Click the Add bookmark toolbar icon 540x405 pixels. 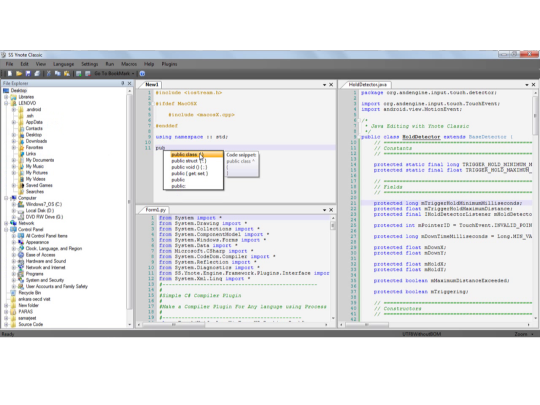coord(79,73)
